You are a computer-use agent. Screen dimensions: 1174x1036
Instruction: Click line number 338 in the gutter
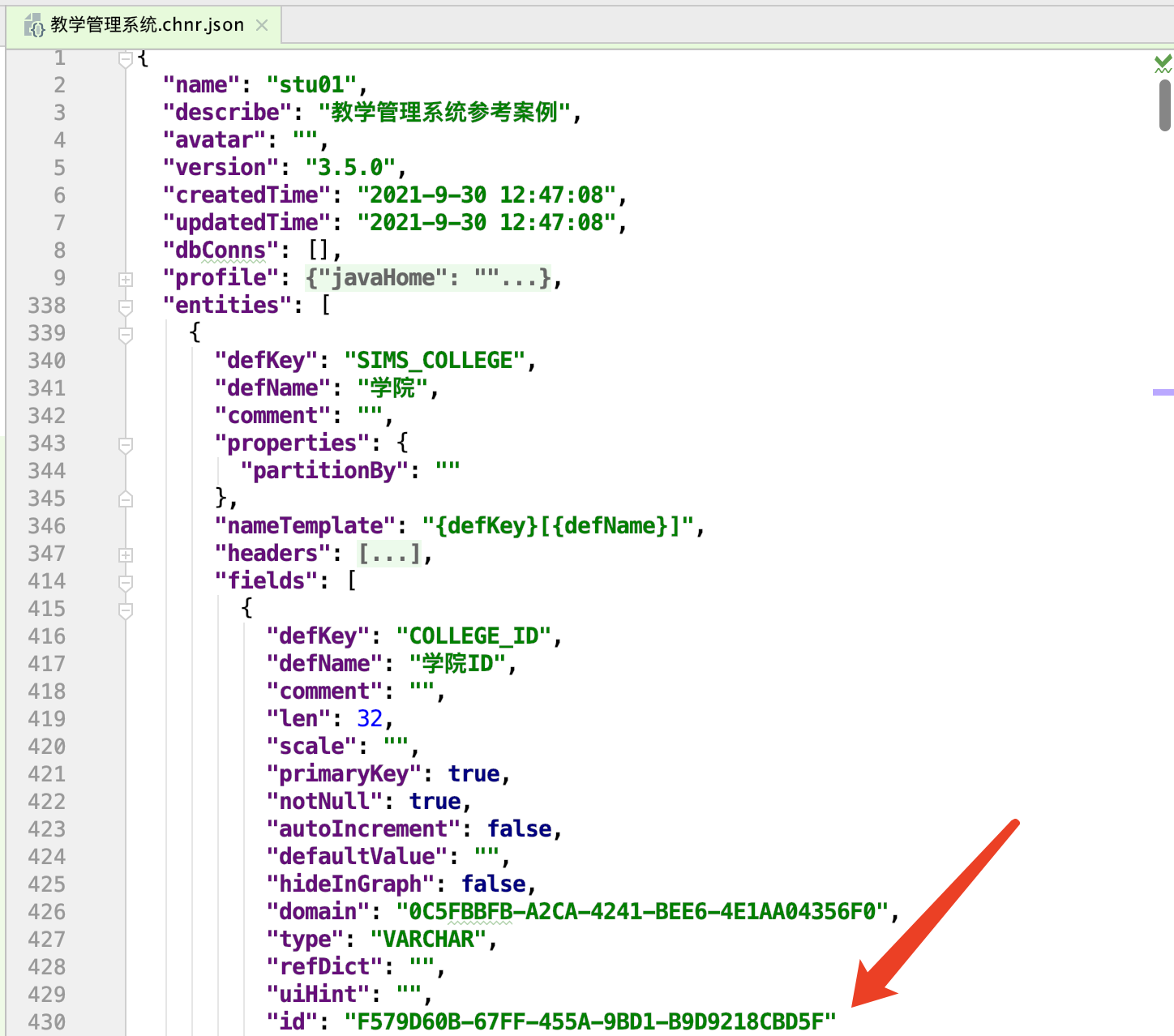pyautogui.click(x=47, y=306)
